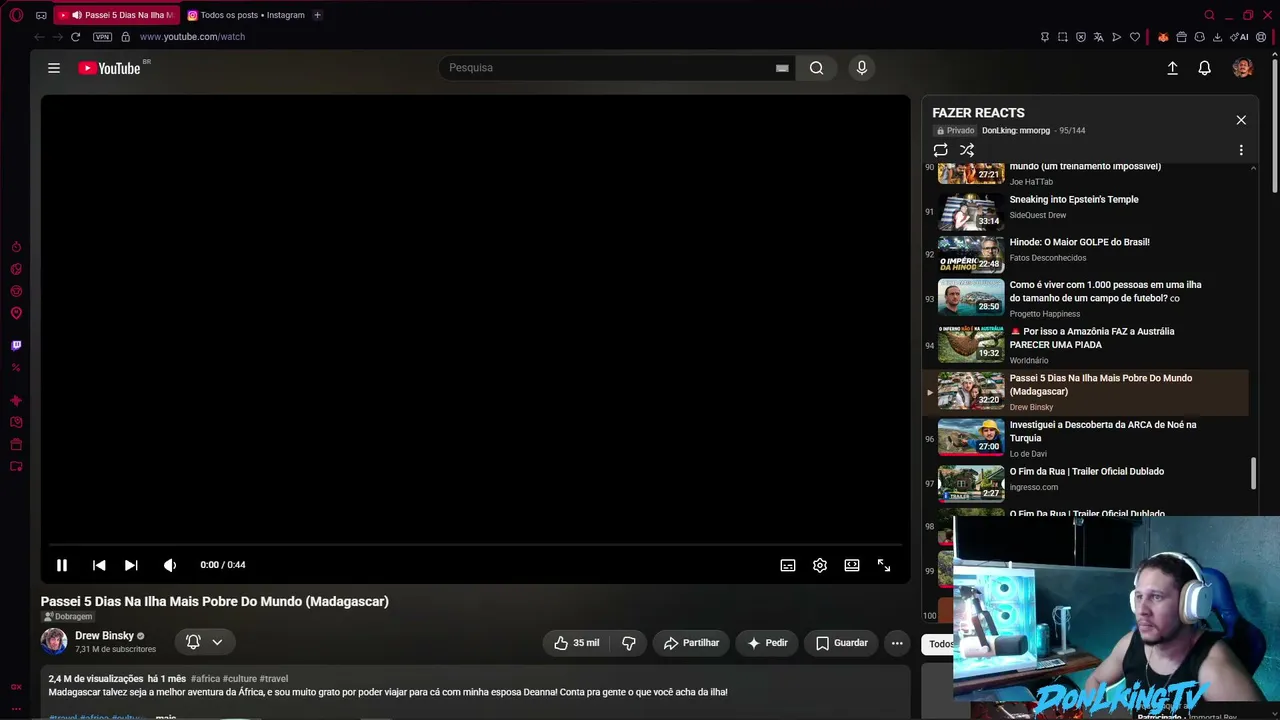Viewport: 1280px width, 720px height.
Task: Enter fullscreen with the player button
Action: click(884, 565)
